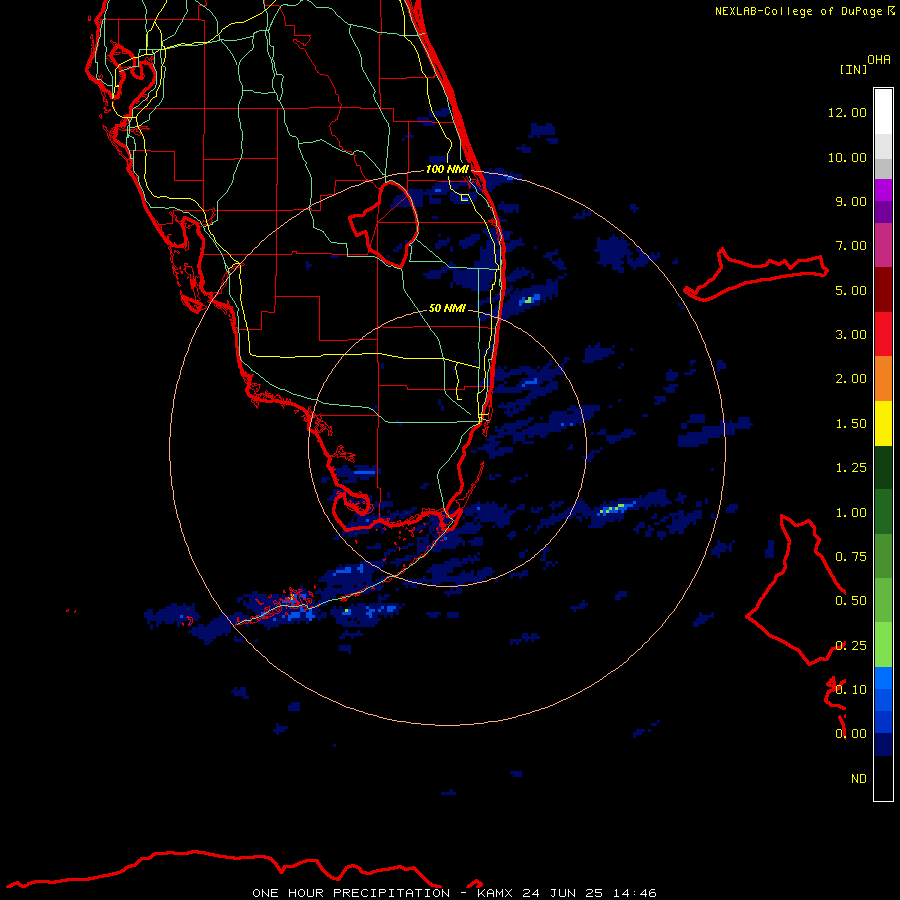Click the 1.25 legend value
The image size is (900, 900).
851,468
